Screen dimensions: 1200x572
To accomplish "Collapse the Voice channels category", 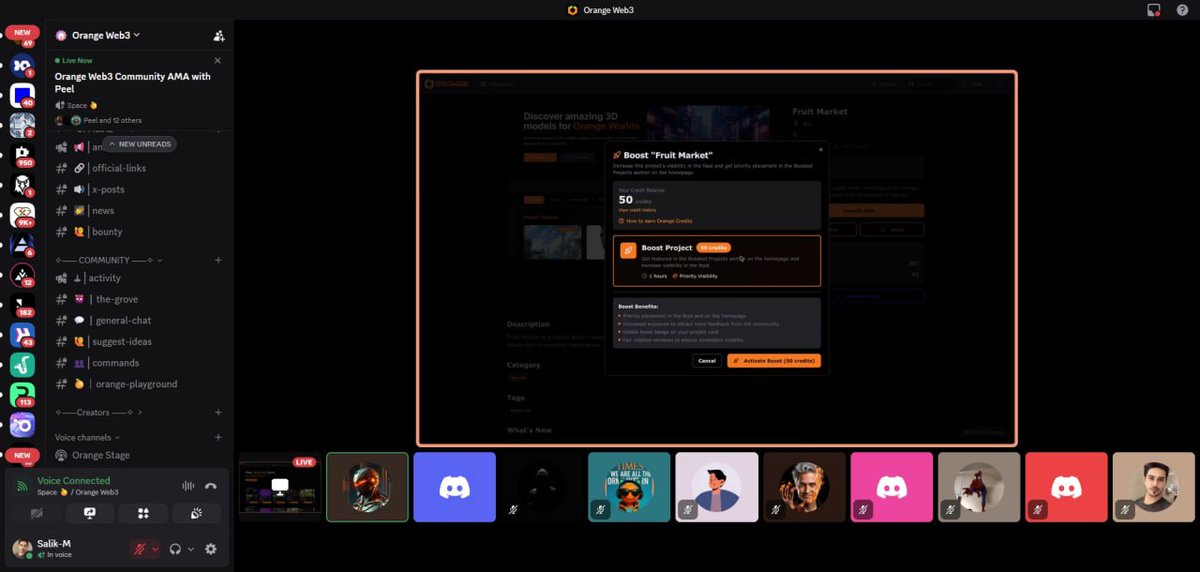I will point(87,437).
